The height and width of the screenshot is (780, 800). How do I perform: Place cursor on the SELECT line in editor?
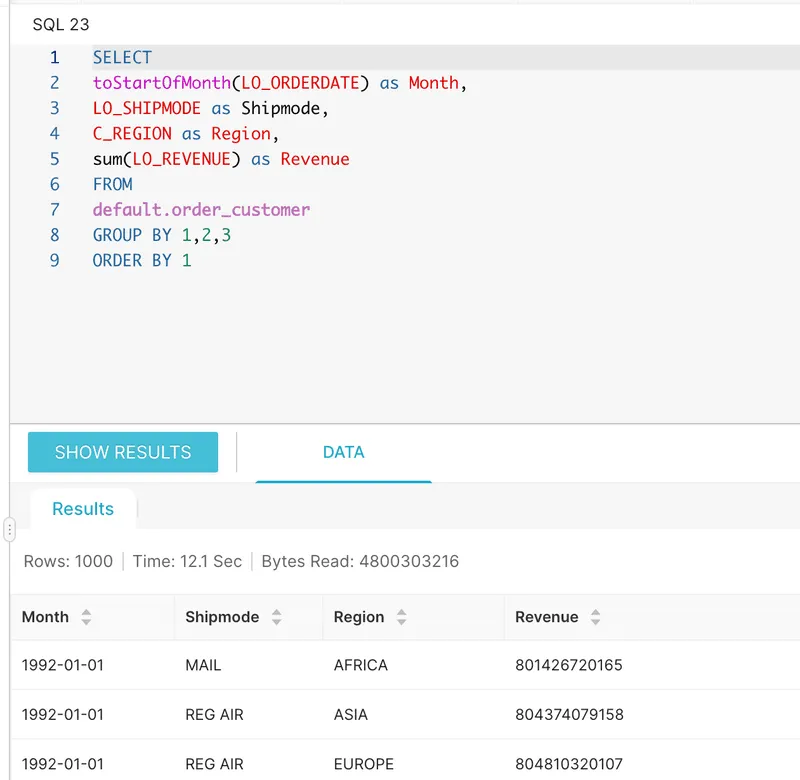[122, 58]
